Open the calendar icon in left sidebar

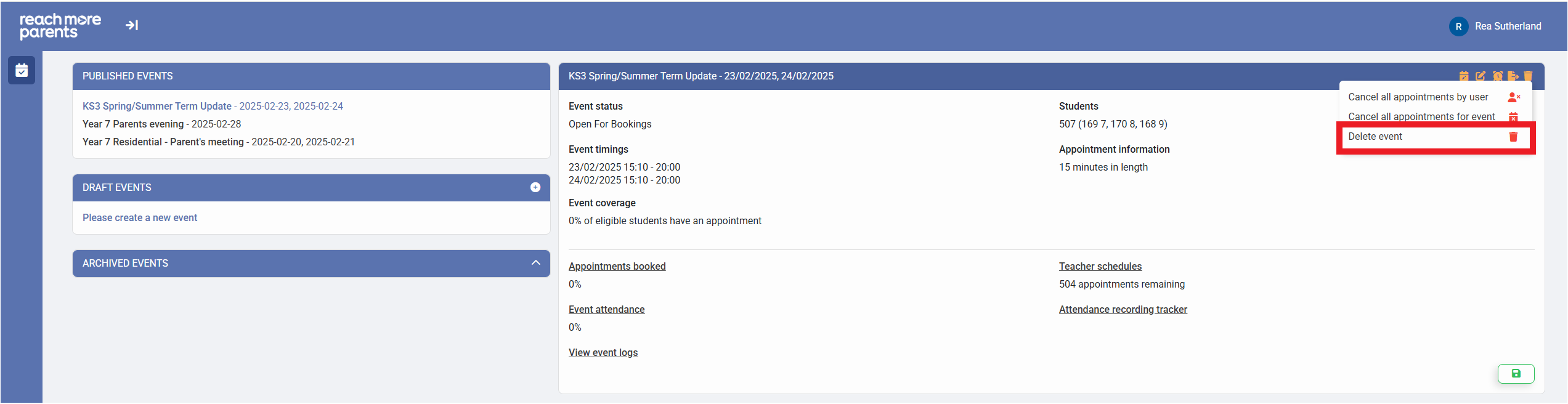[22, 70]
